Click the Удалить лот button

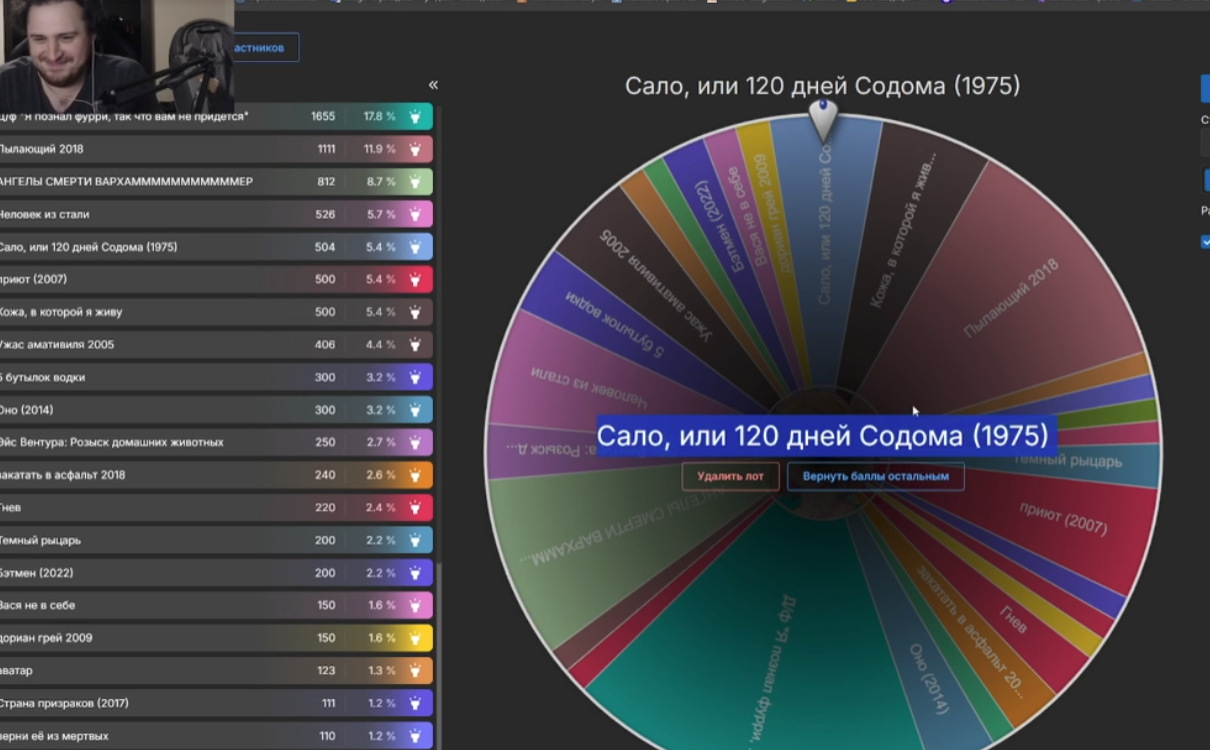[x=730, y=476]
